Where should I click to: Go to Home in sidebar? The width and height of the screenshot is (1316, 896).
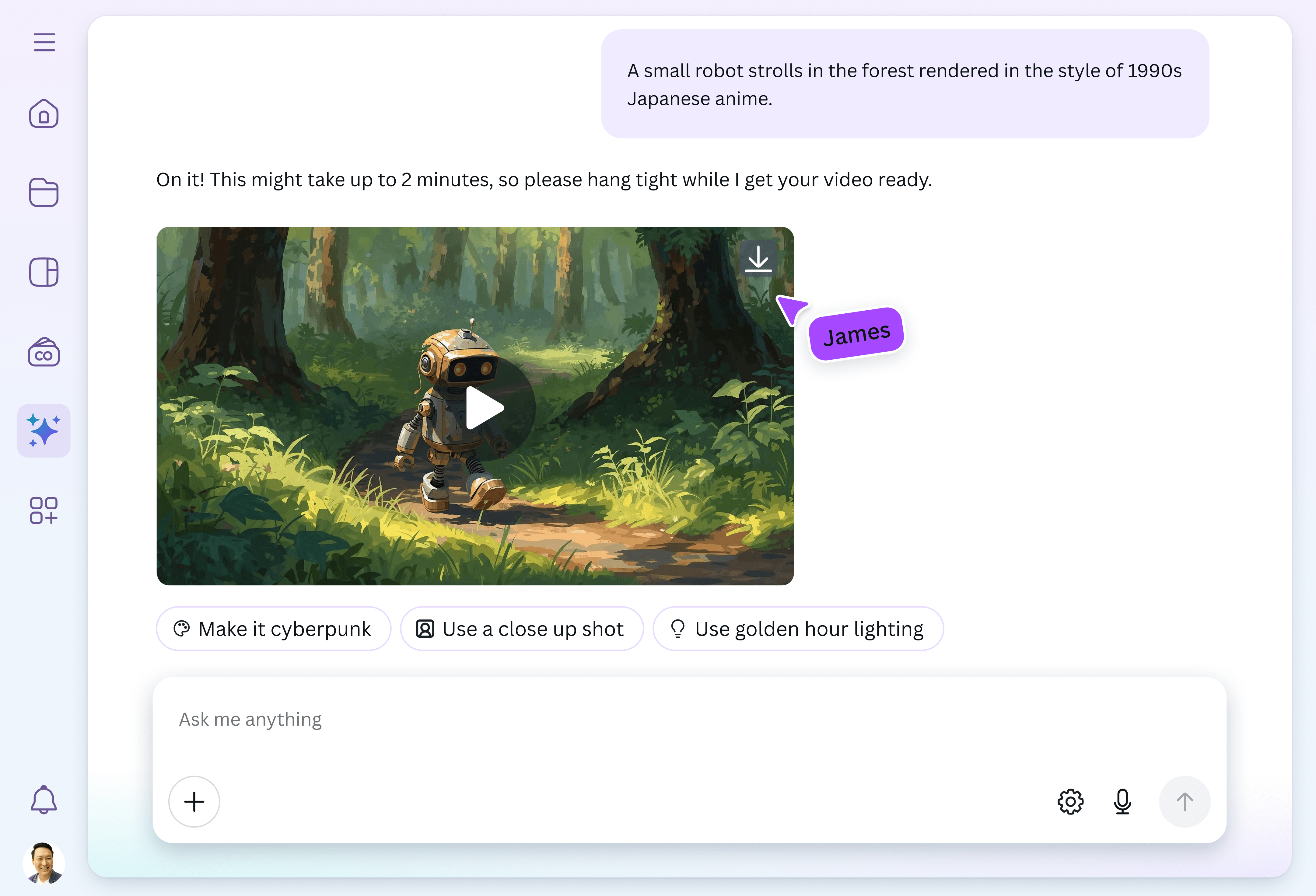44,114
